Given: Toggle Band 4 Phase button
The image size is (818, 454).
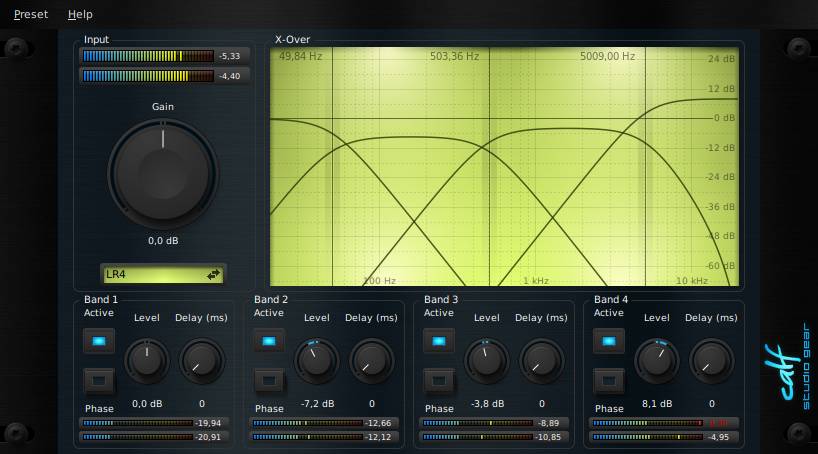Looking at the screenshot, I should click(x=609, y=381).
